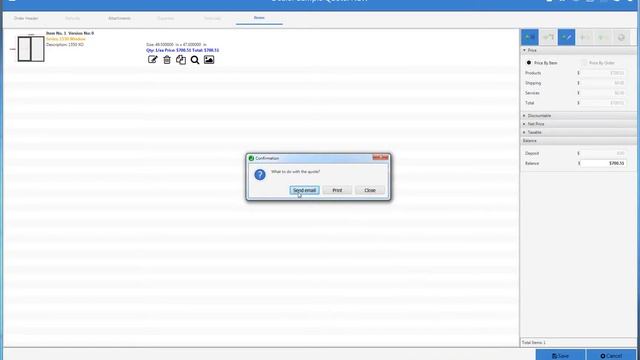Click the Send email button
Image resolution: width=640 pixels, height=360 pixels.
coord(304,190)
